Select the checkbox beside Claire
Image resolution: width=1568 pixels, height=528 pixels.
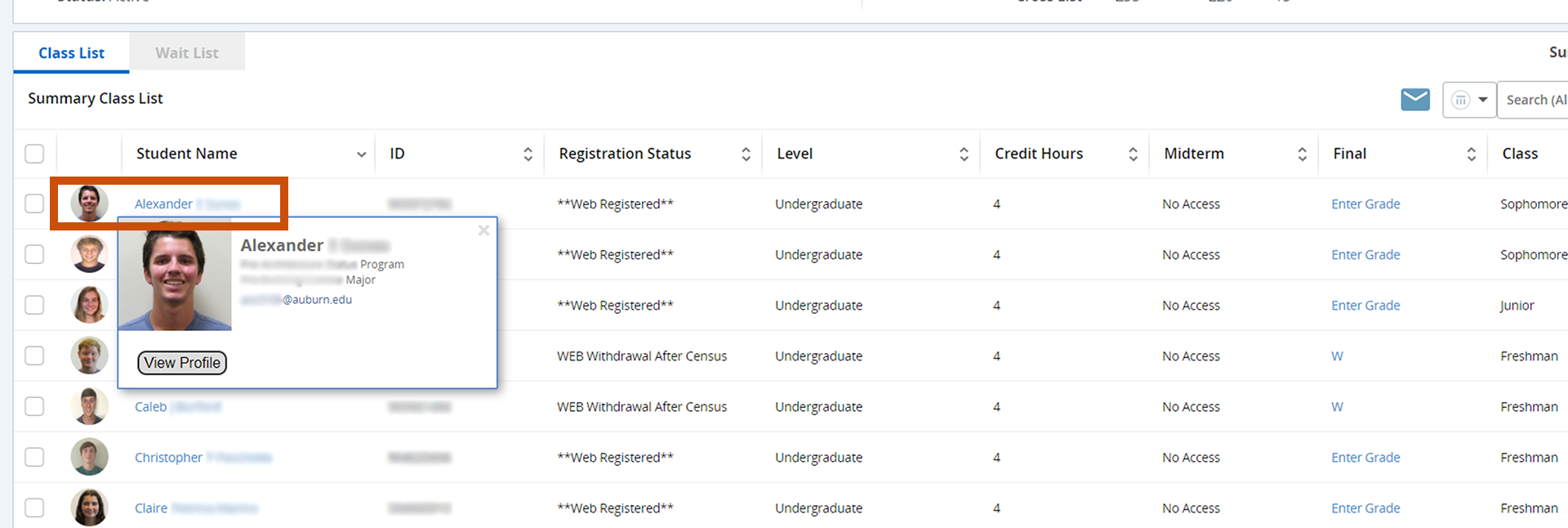point(34,508)
